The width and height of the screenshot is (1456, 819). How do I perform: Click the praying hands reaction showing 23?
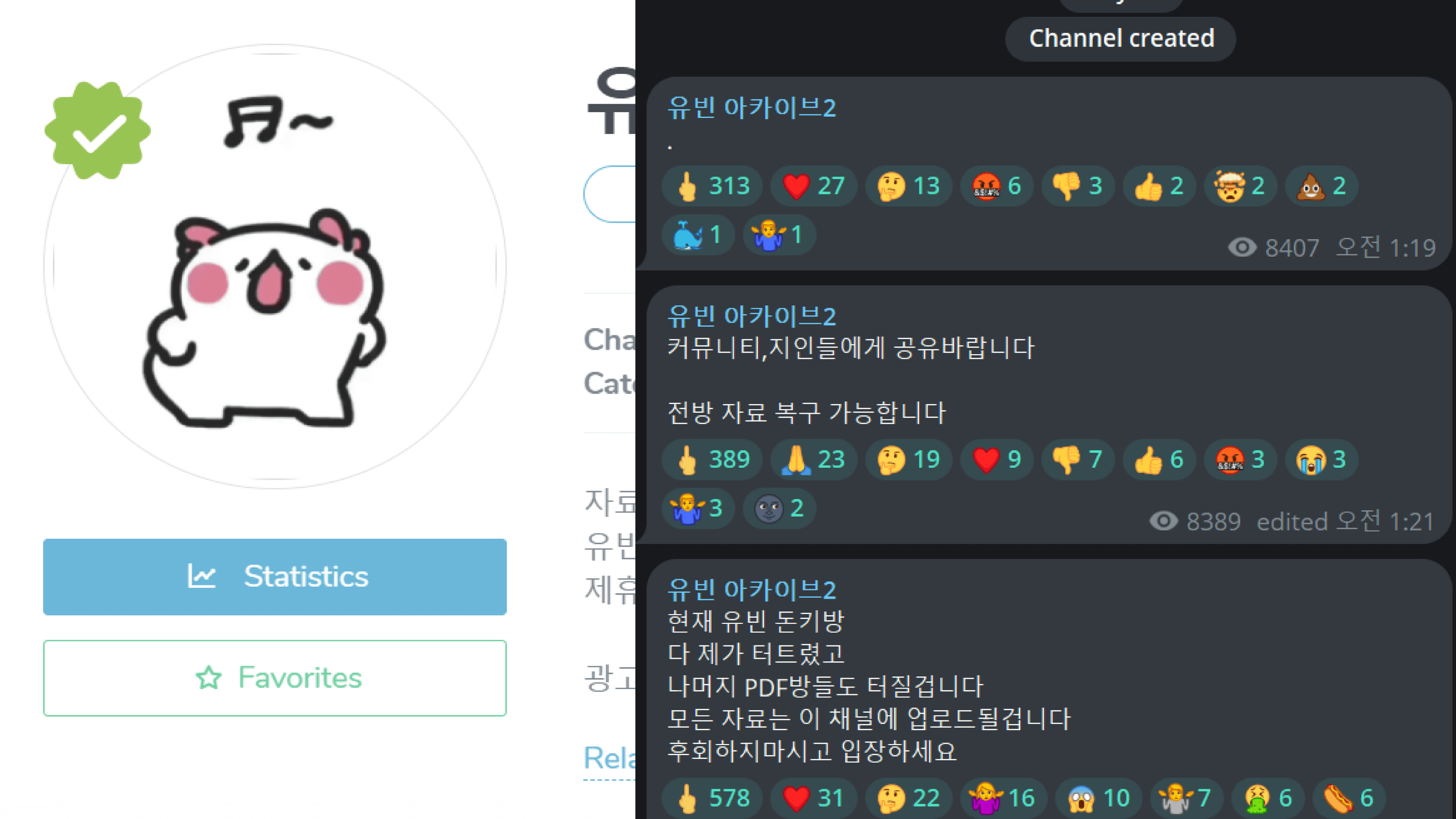814,460
